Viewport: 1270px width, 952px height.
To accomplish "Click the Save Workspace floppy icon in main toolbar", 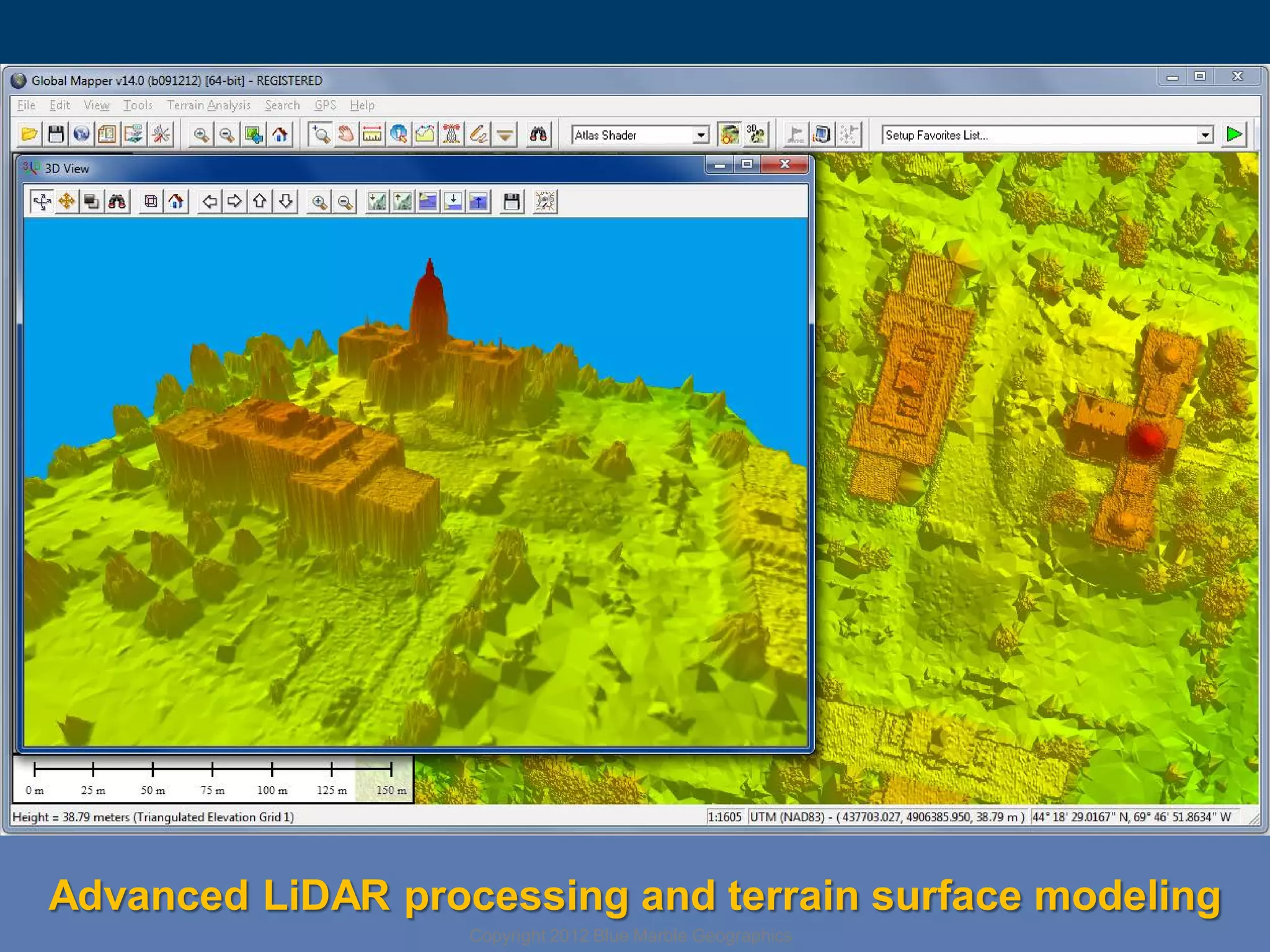I will [56, 134].
